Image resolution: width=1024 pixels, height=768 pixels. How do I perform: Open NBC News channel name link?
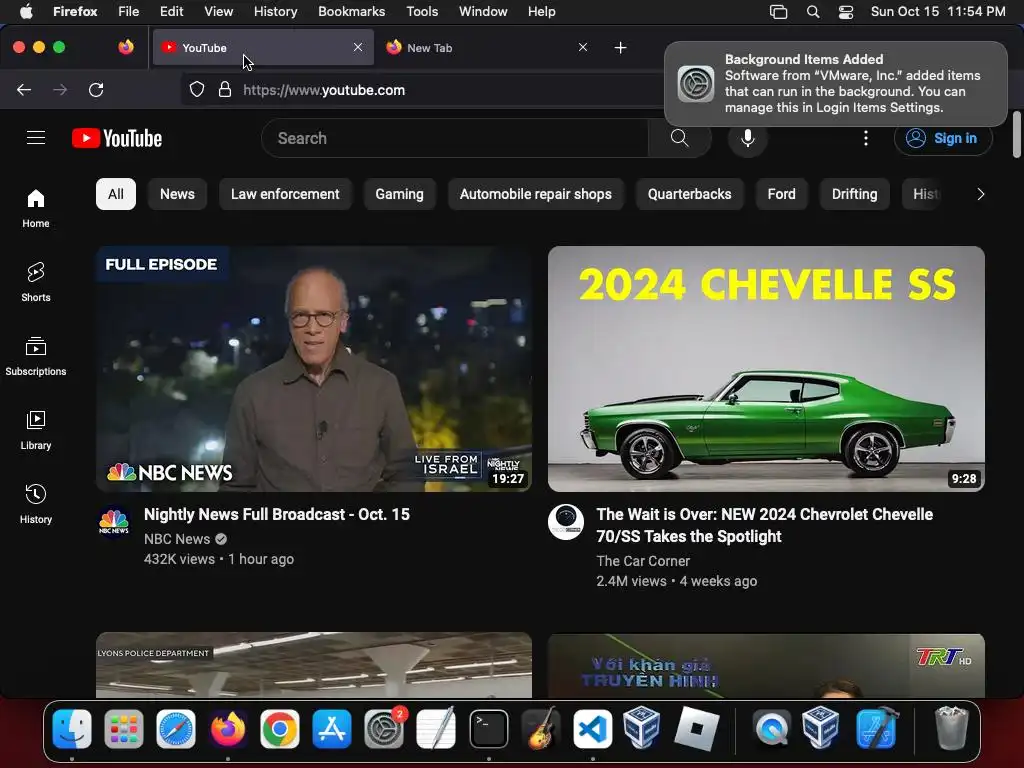coord(177,539)
